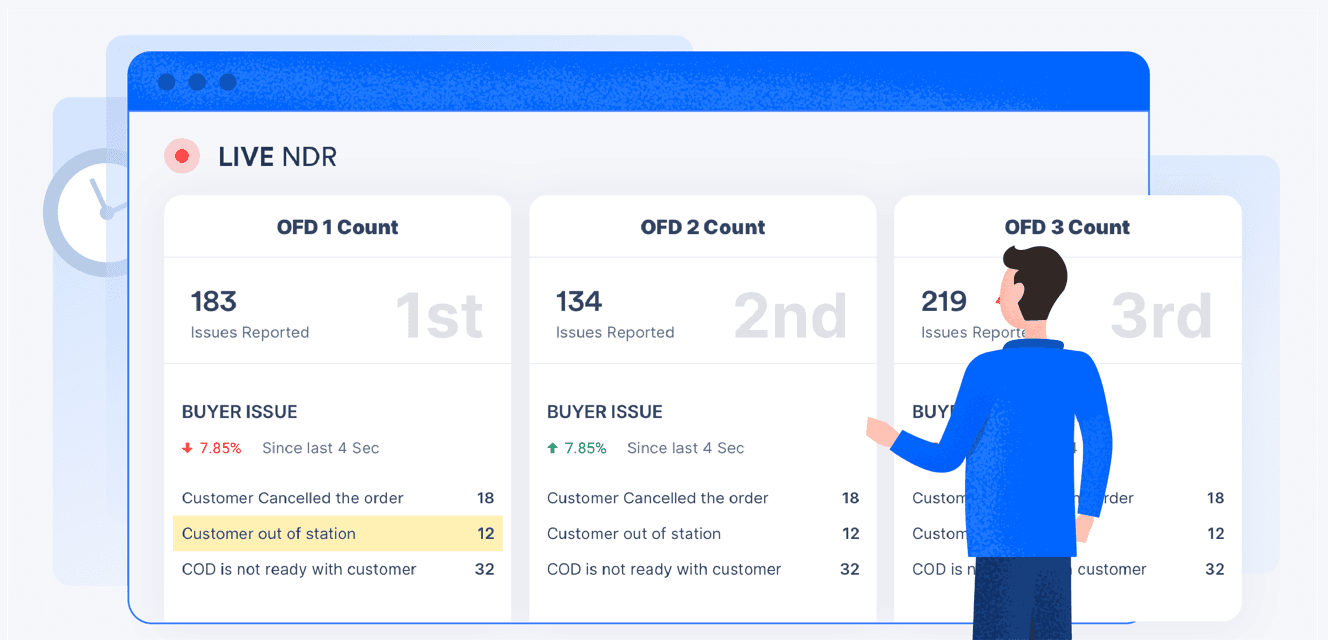Select Customer out of station in OFD 2
This screenshot has height=640, width=1328.
tap(703, 534)
